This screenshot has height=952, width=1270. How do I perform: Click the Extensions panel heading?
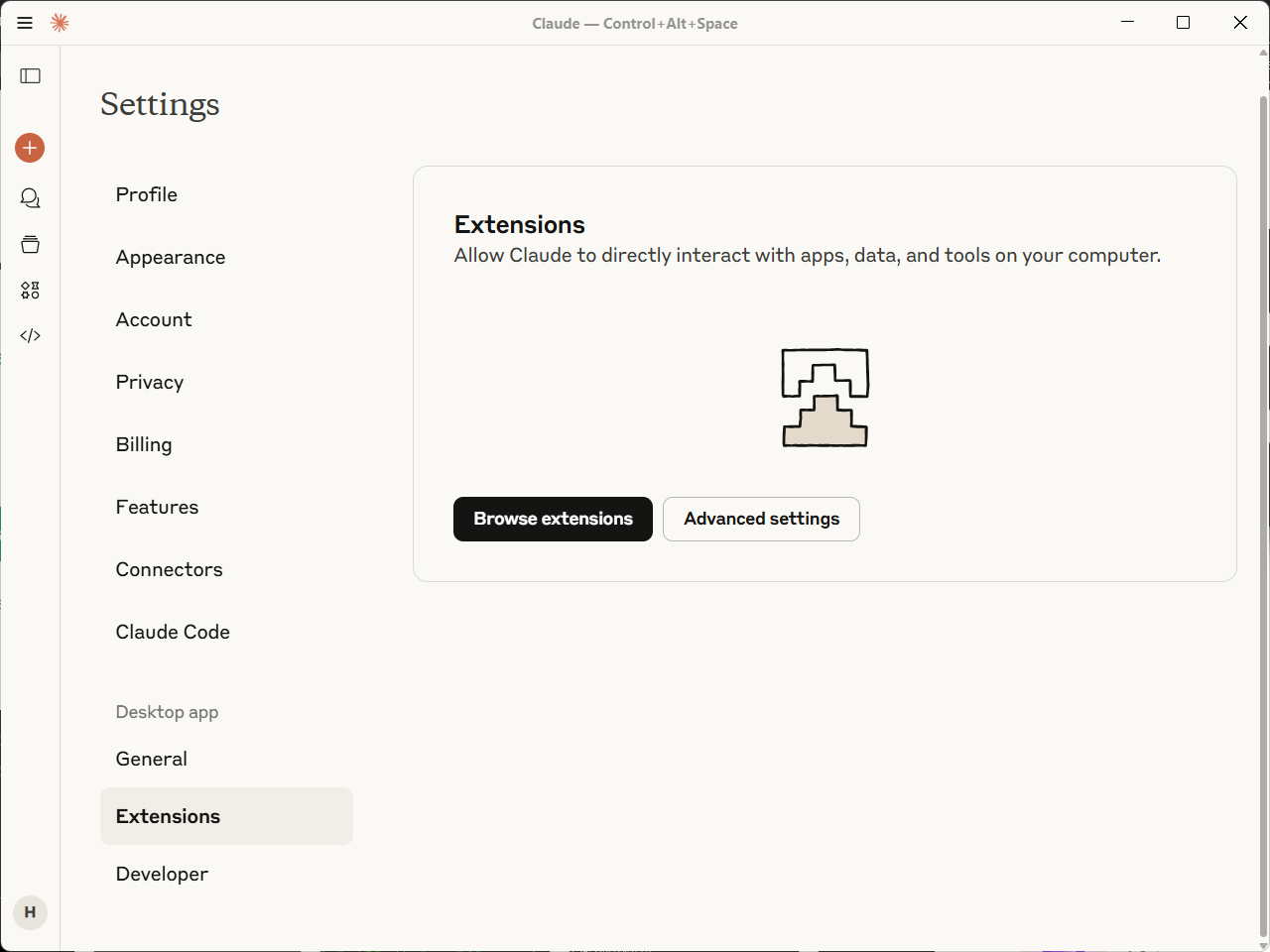520,224
